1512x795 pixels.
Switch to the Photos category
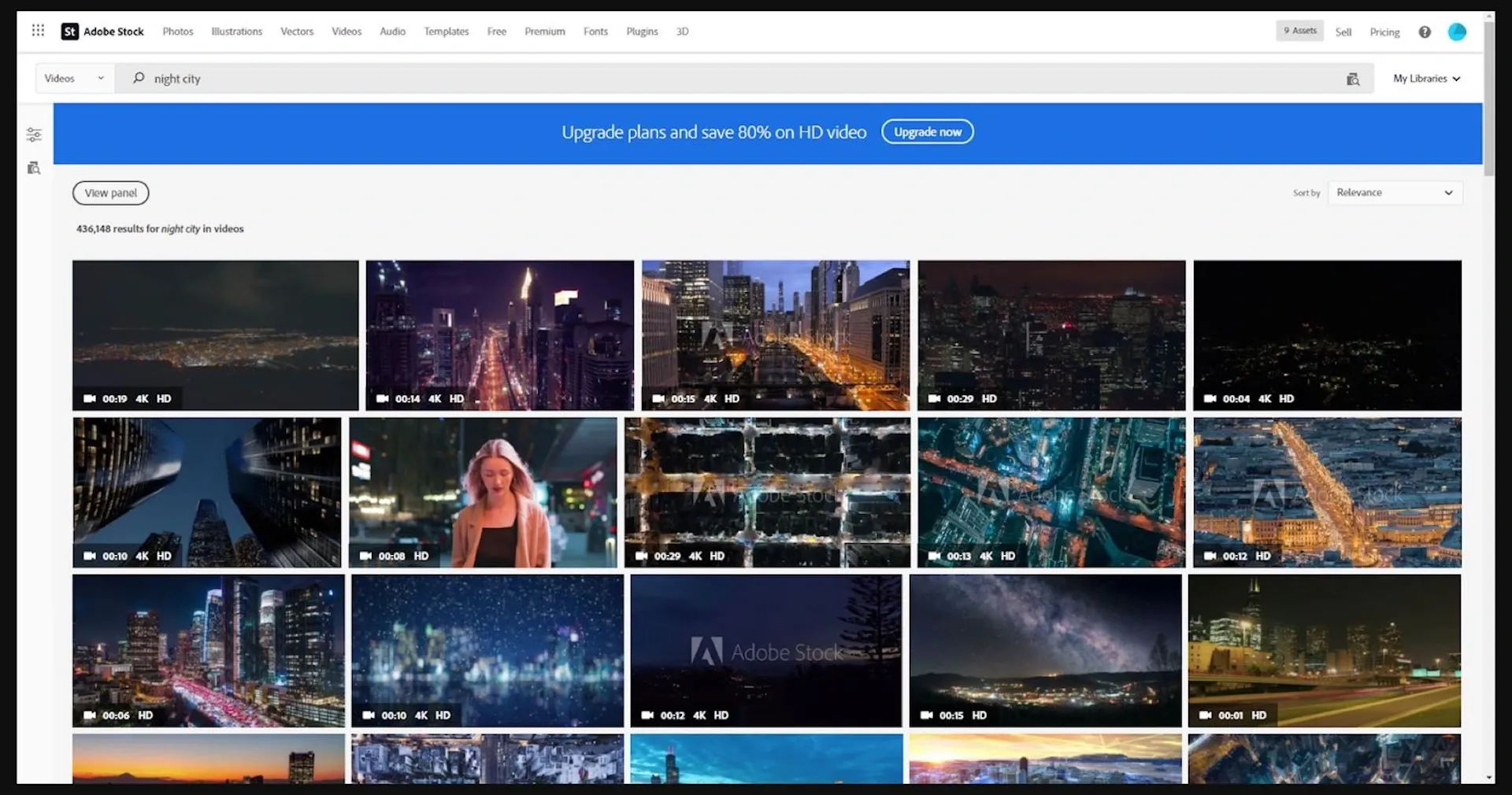point(177,31)
